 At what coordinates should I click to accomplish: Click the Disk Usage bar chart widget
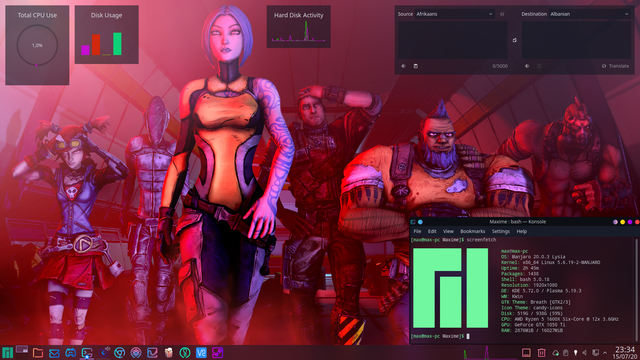[107, 35]
